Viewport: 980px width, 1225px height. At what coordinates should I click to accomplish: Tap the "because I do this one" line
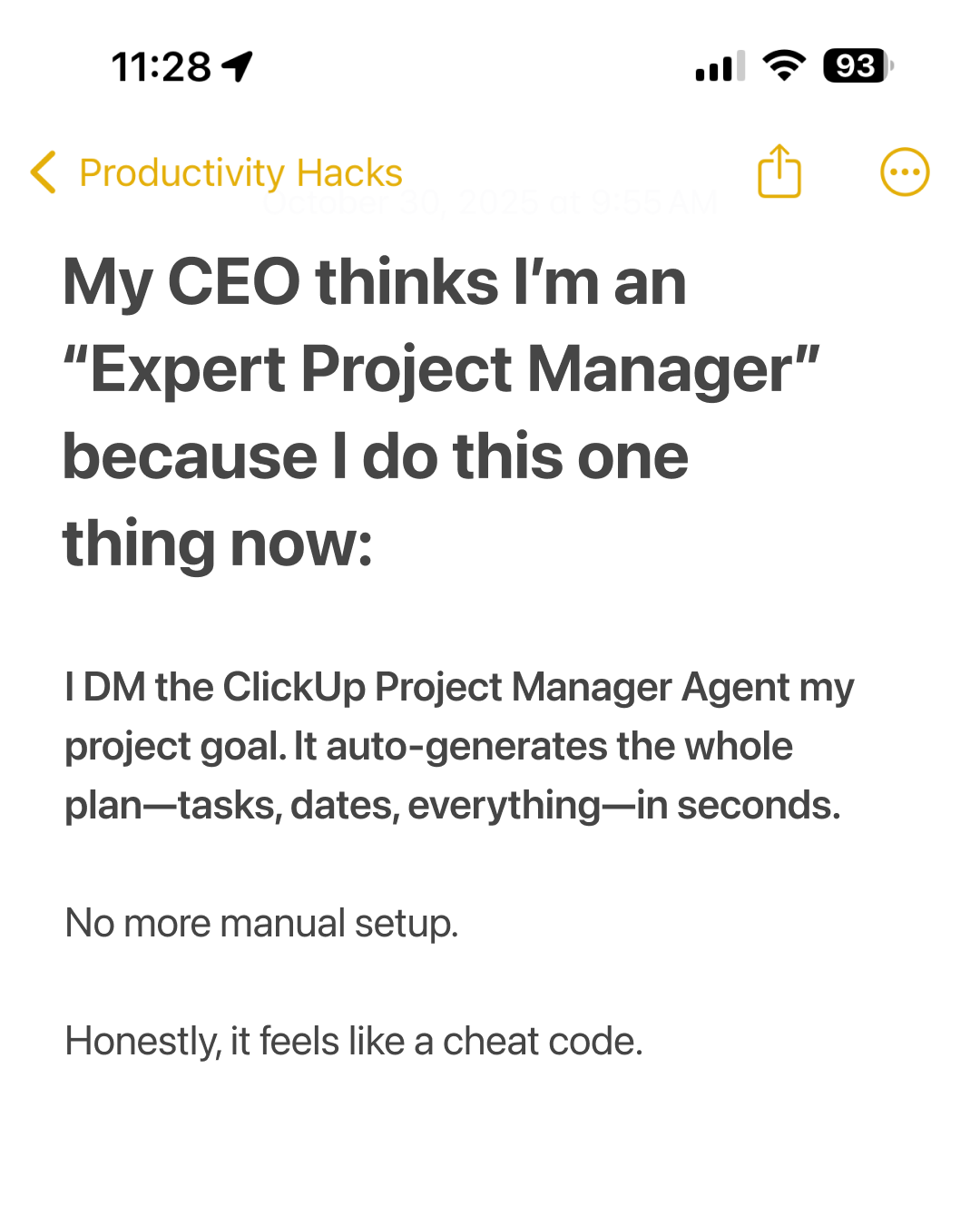[x=376, y=456]
